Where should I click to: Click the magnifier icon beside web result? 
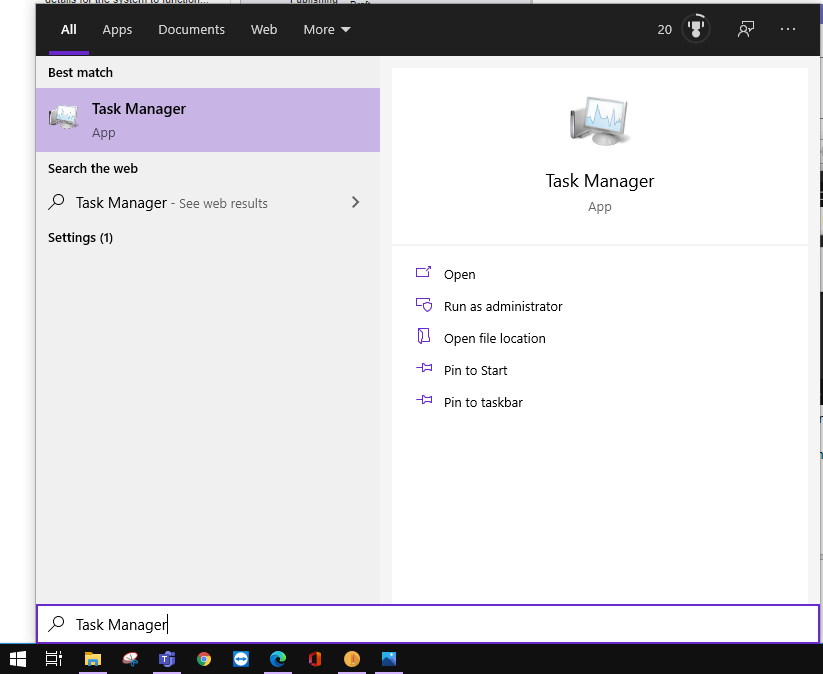click(56, 202)
